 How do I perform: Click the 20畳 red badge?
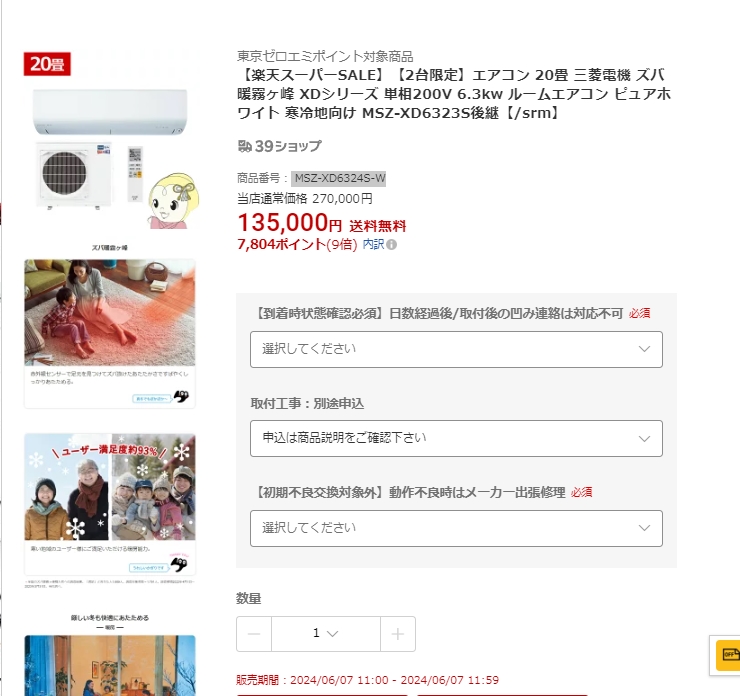[x=47, y=64]
